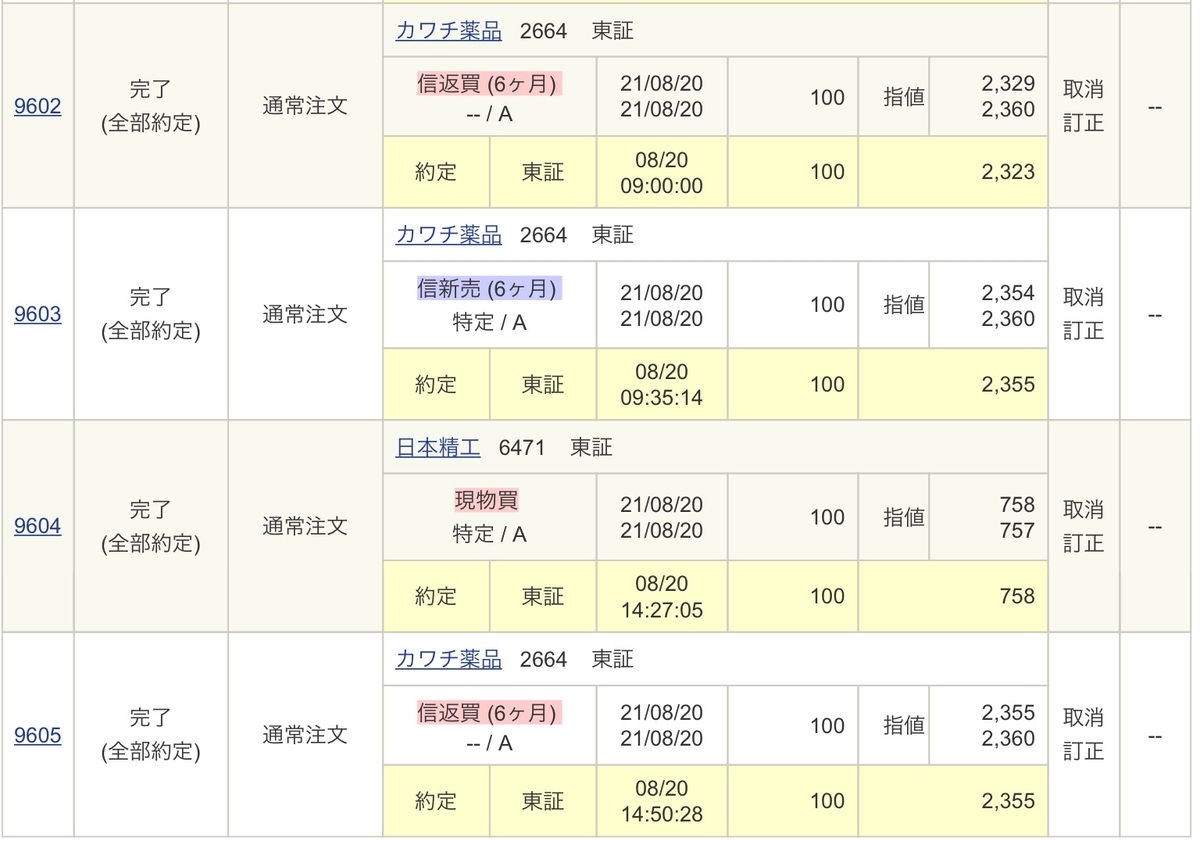
Task: Click execution time 09:35:14
Action: pos(662,398)
